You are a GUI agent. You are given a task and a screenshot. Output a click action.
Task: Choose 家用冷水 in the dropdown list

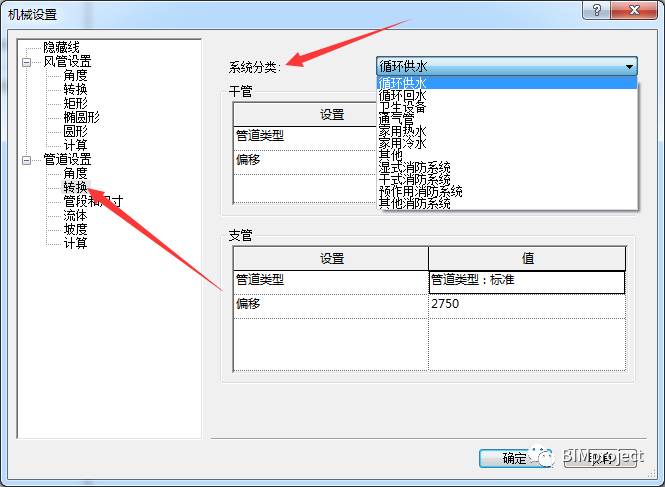coord(507,143)
